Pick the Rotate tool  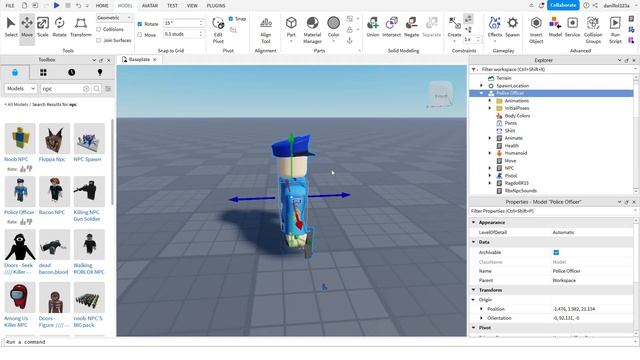pos(60,27)
